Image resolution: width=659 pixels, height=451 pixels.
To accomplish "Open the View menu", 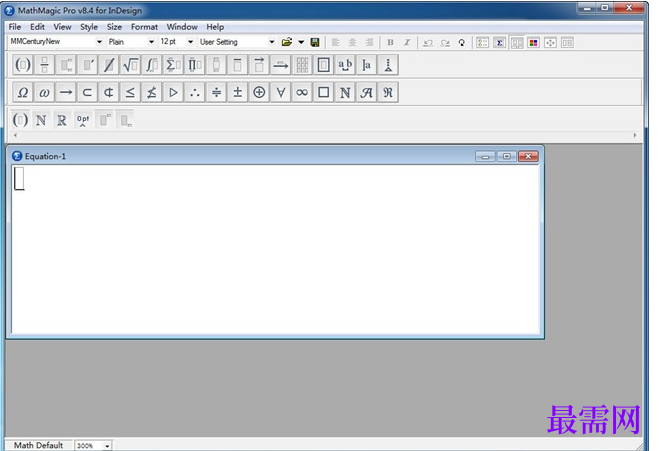I will (x=62, y=27).
